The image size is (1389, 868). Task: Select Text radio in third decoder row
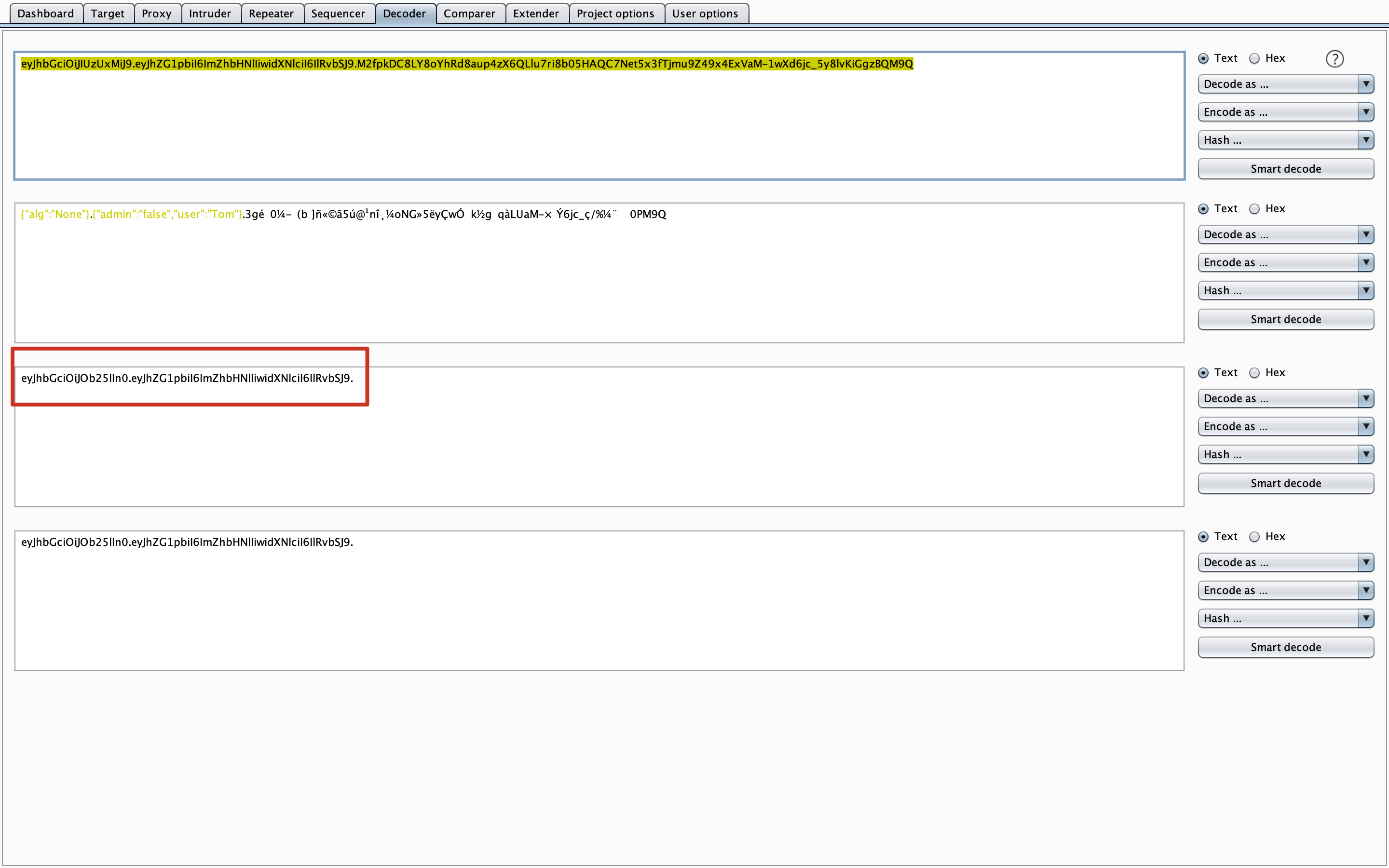click(x=1204, y=373)
